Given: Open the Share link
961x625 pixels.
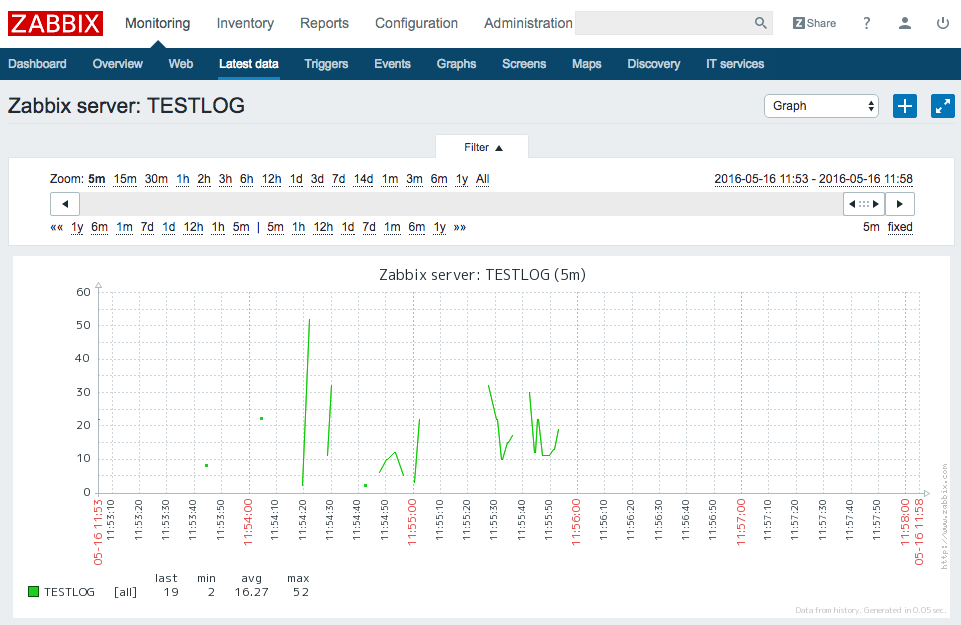Looking at the screenshot, I should pyautogui.click(x=814, y=23).
